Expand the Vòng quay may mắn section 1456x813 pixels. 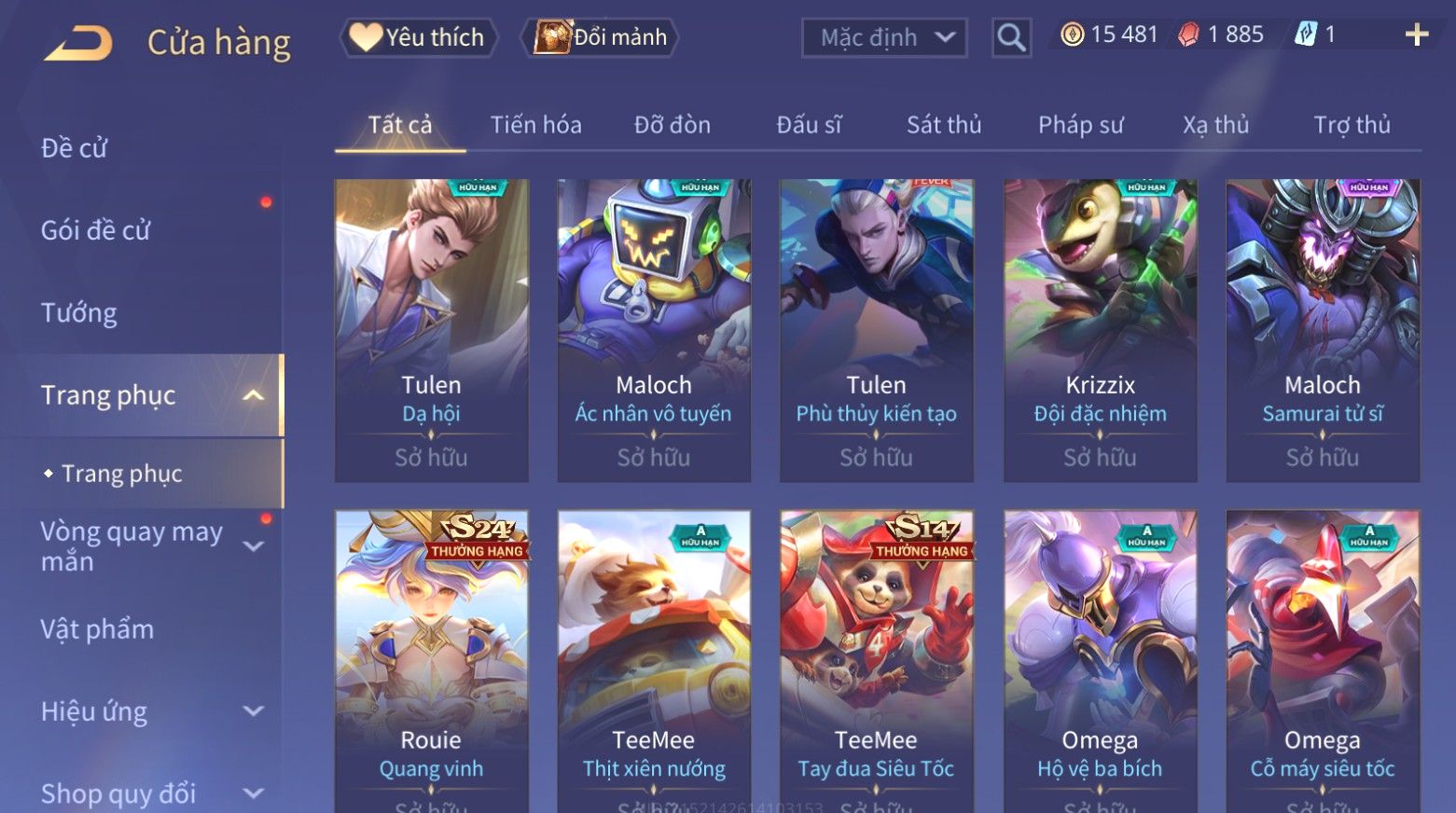point(253,545)
